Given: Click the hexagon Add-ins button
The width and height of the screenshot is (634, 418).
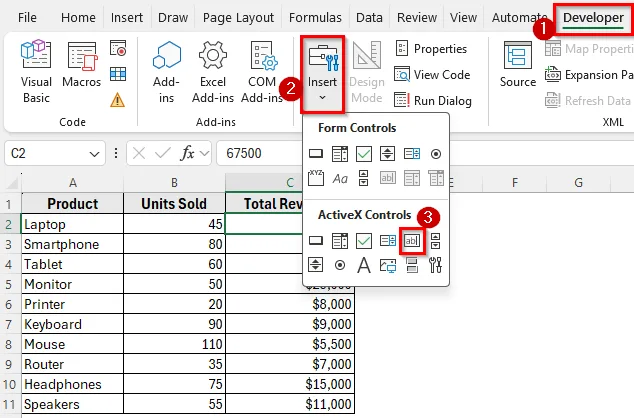Looking at the screenshot, I should pos(167,72).
